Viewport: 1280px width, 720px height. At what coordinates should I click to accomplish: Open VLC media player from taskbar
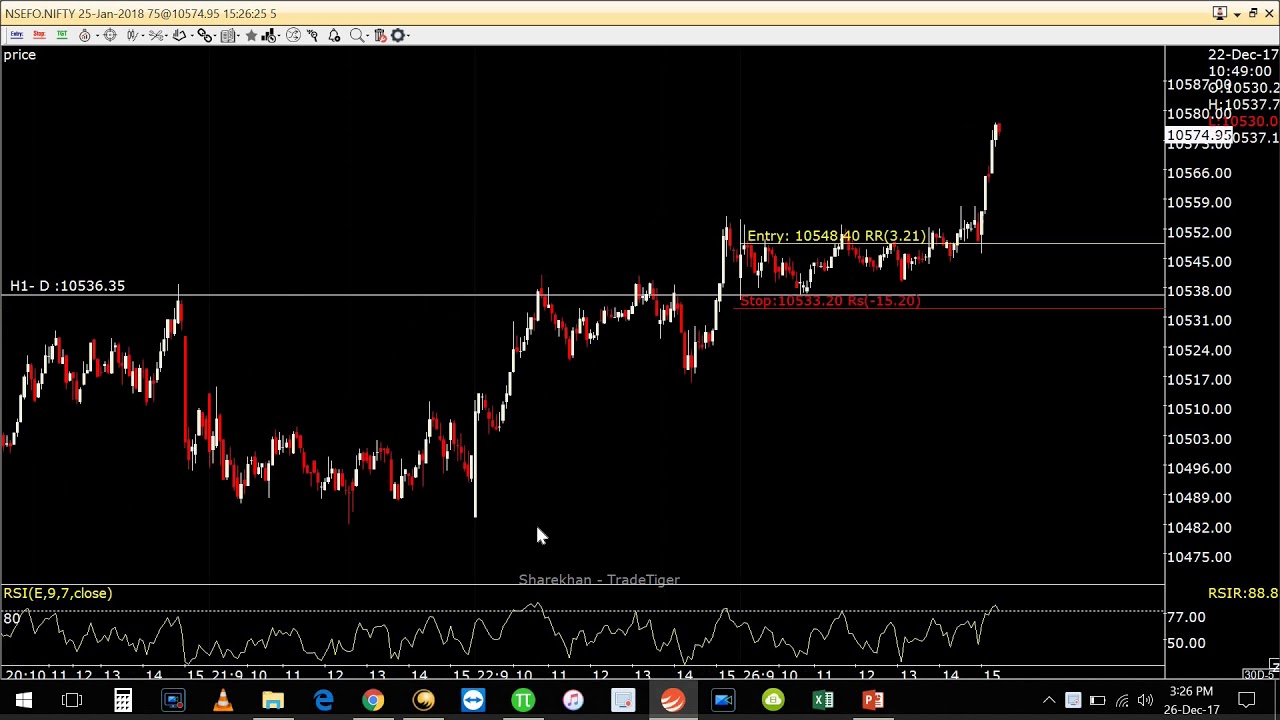coord(222,700)
